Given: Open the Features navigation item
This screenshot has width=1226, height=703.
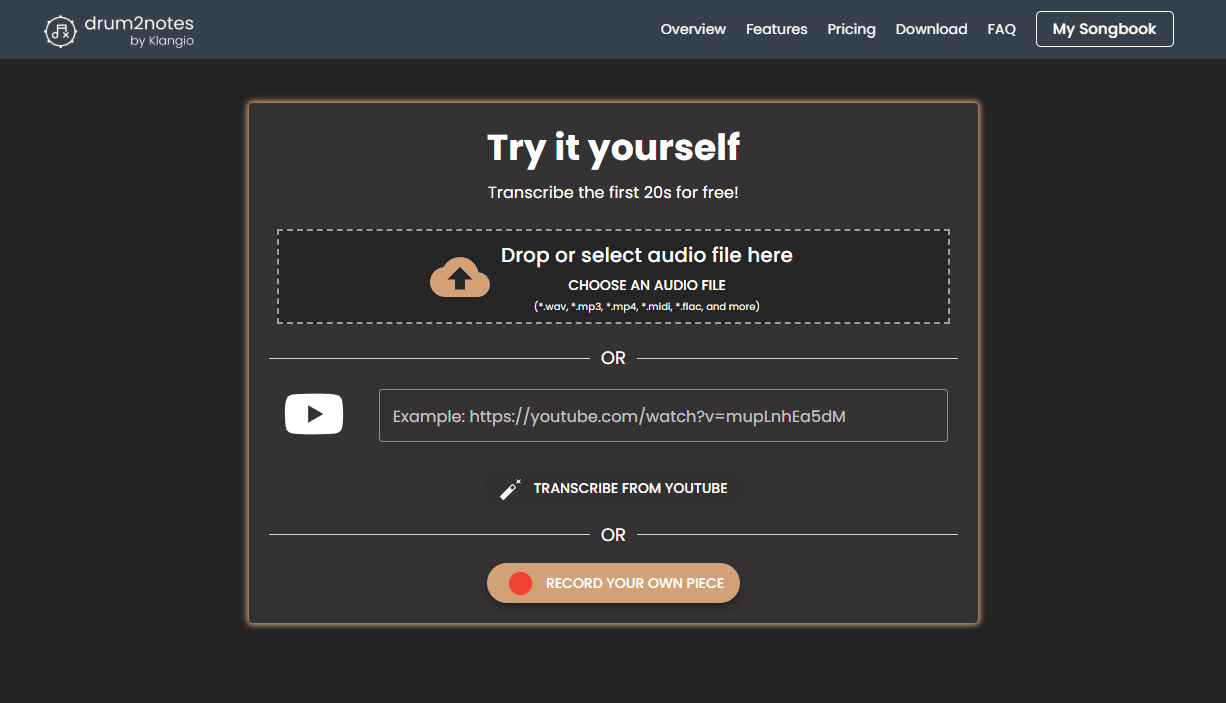Looking at the screenshot, I should (x=776, y=29).
